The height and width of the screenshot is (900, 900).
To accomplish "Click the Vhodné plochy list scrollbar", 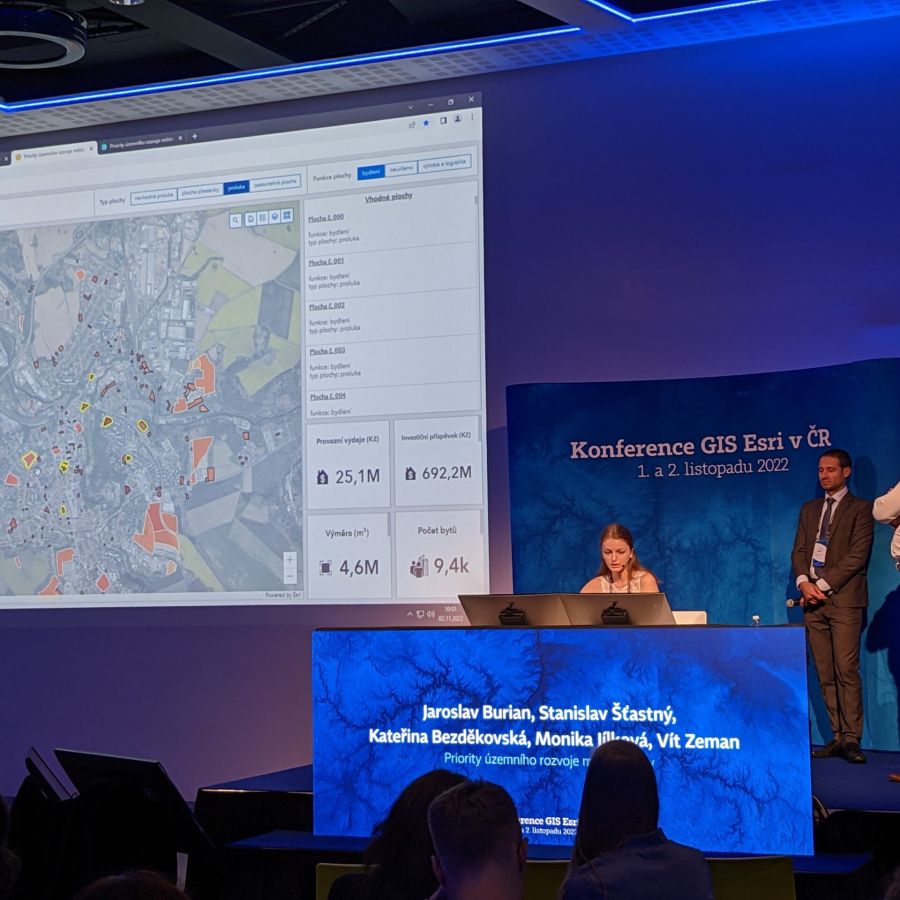I will 476,199.
